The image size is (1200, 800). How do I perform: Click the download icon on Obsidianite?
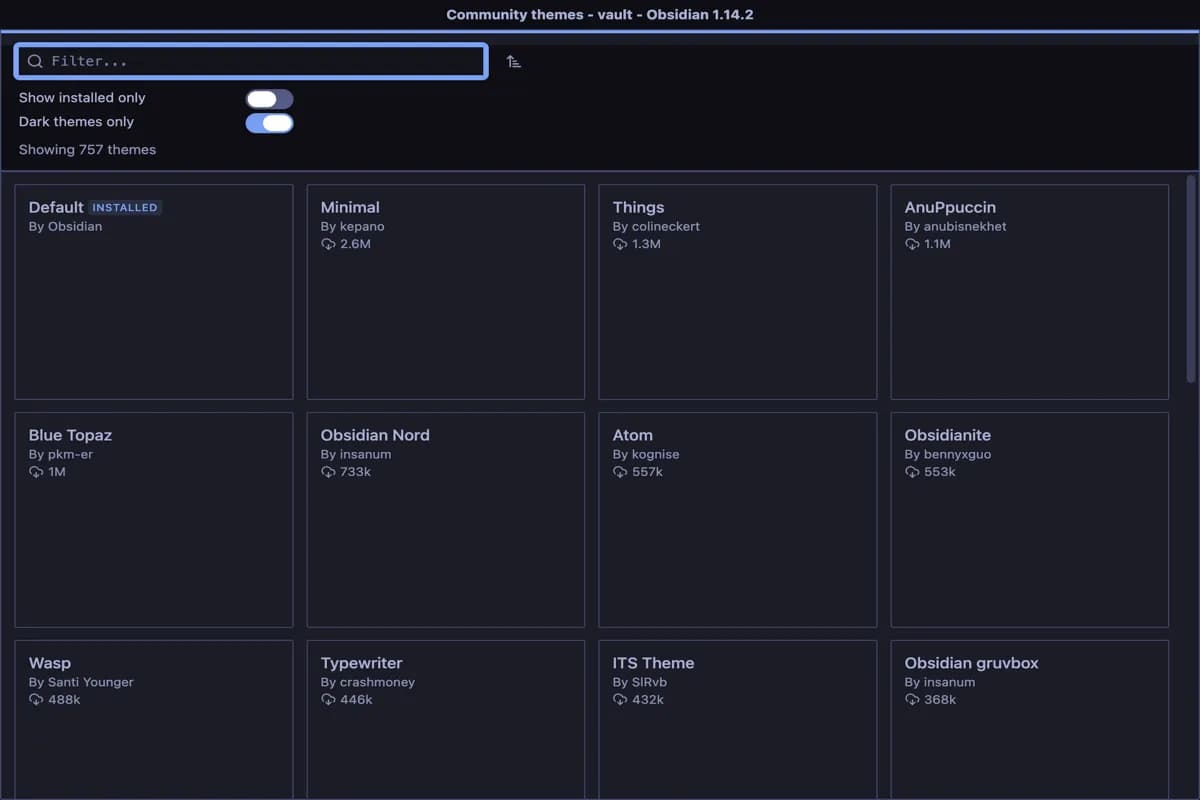coord(912,472)
